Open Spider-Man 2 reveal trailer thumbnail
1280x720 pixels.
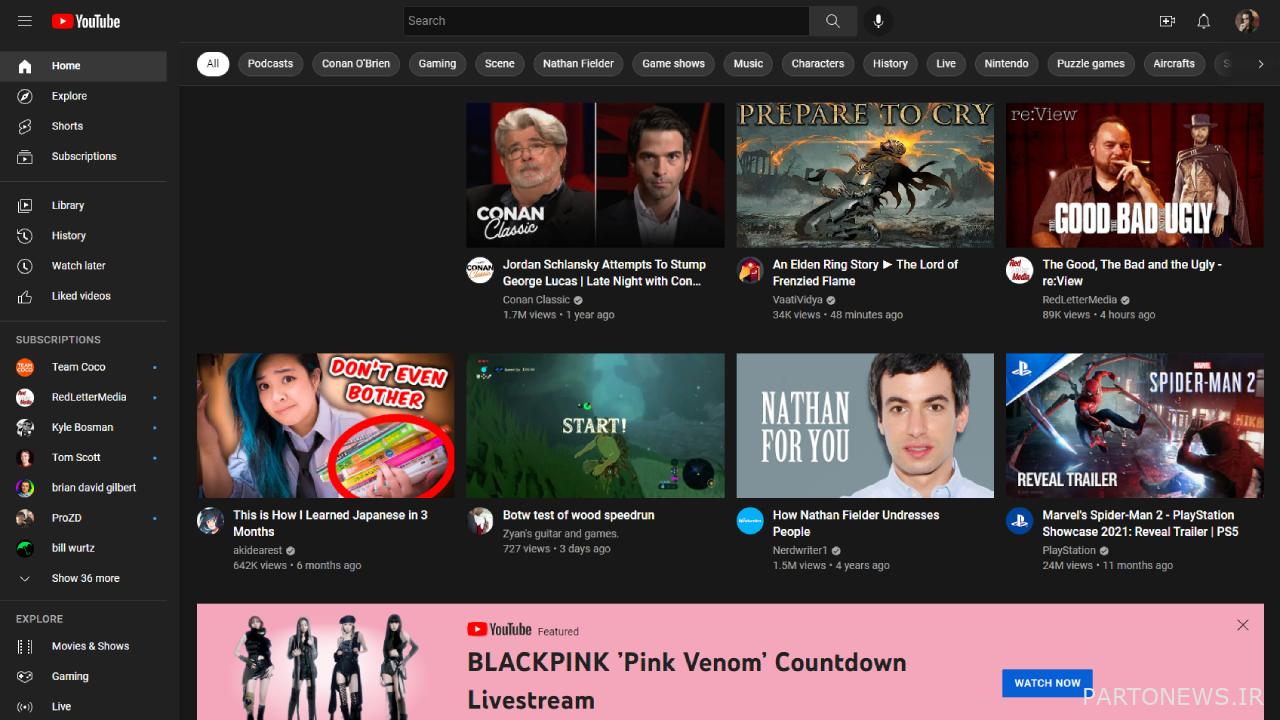coord(1135,426)
